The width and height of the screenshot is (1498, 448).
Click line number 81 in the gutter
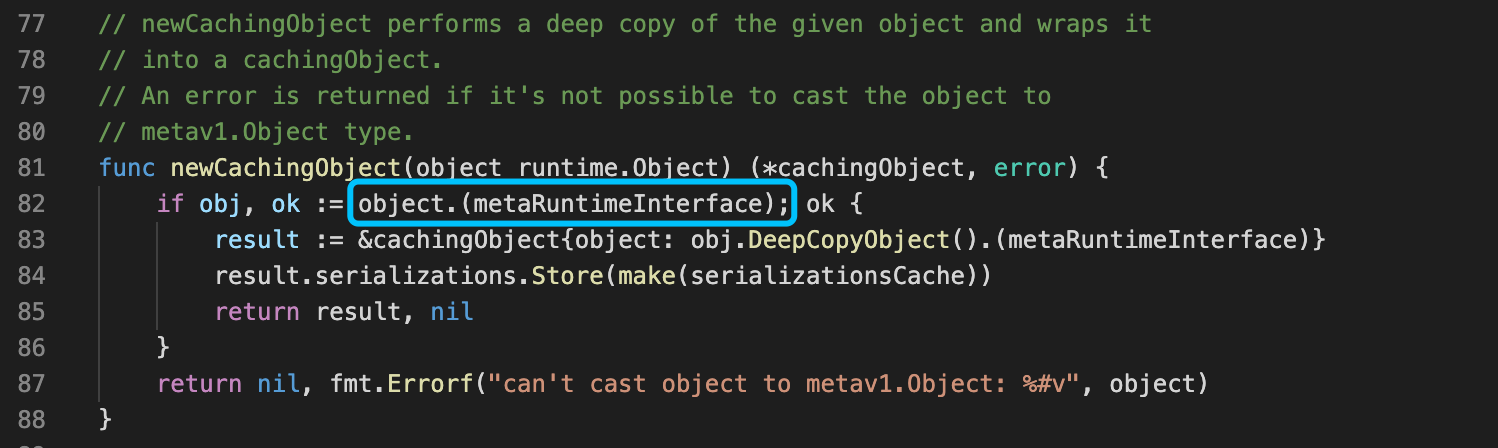tap(32, 168)
